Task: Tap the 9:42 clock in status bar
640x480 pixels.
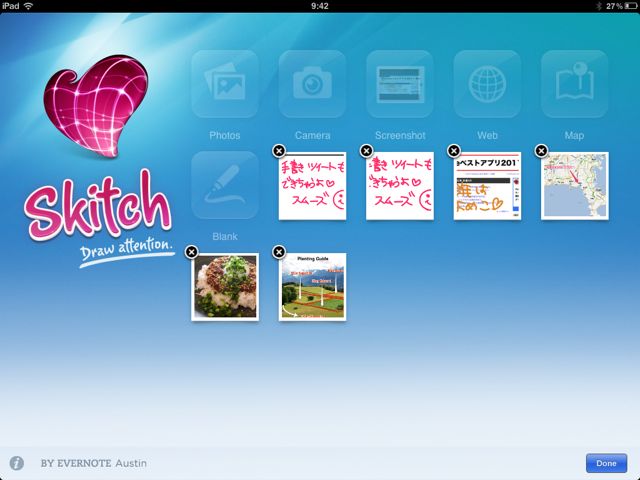Action: point(320,6)
